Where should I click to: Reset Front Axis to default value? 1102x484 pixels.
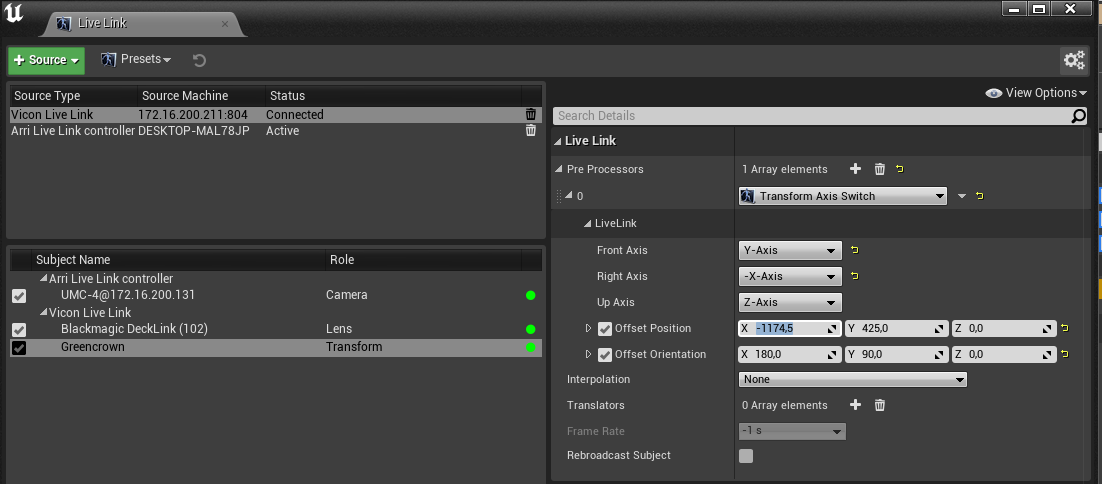(x=855, y=250)
